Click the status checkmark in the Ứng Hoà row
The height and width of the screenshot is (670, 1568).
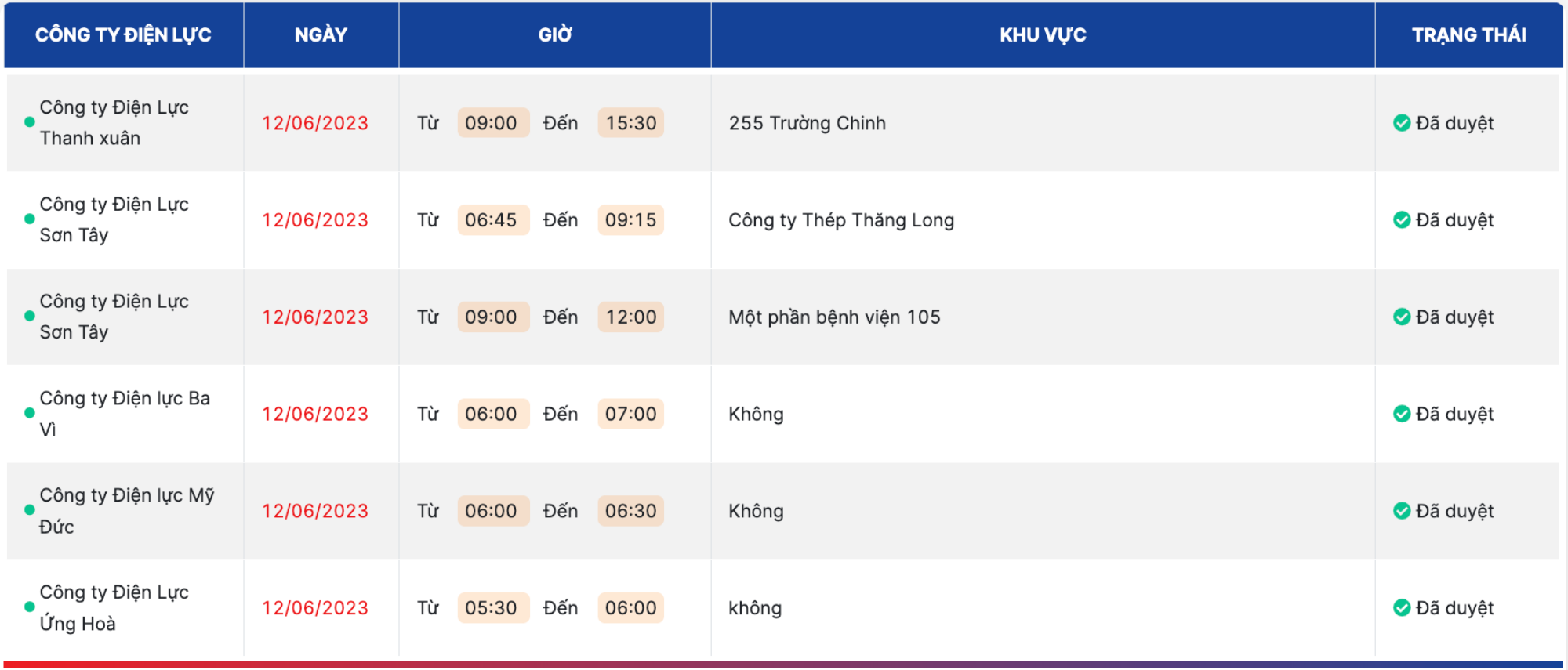(1402, 608)
